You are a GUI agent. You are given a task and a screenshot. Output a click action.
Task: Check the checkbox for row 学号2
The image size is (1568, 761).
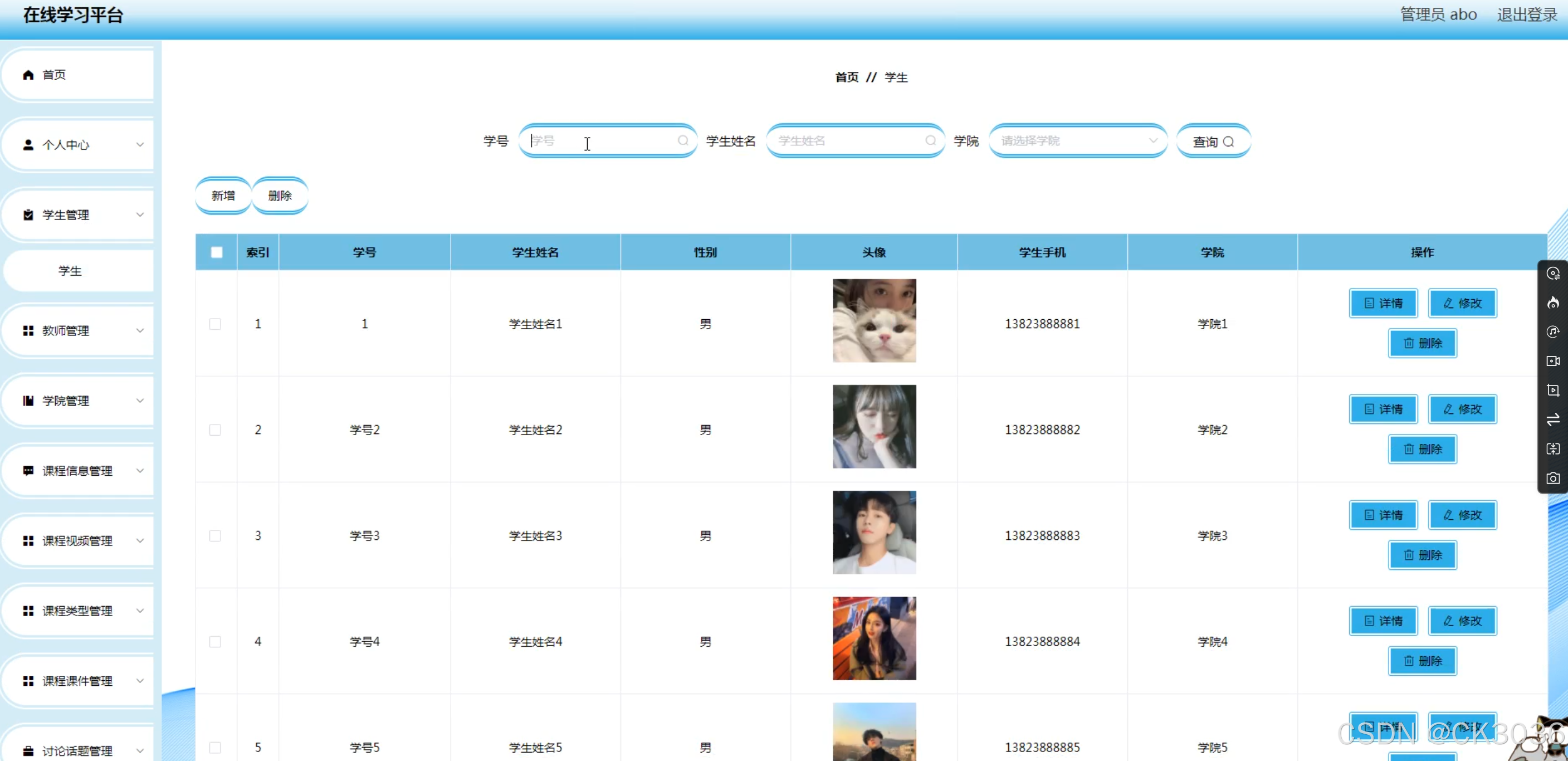(x=215, y=430)
